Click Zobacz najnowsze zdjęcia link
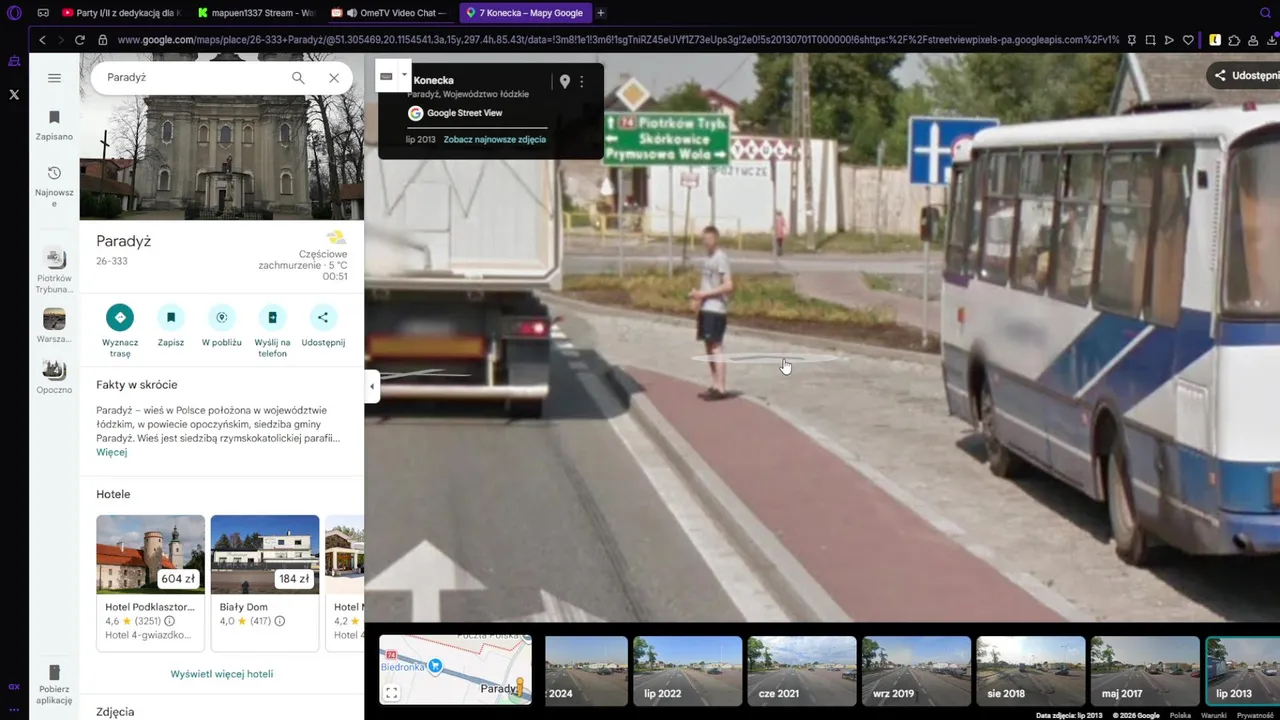This screenshot has width=1280, height=720. [x=495, y=139]
